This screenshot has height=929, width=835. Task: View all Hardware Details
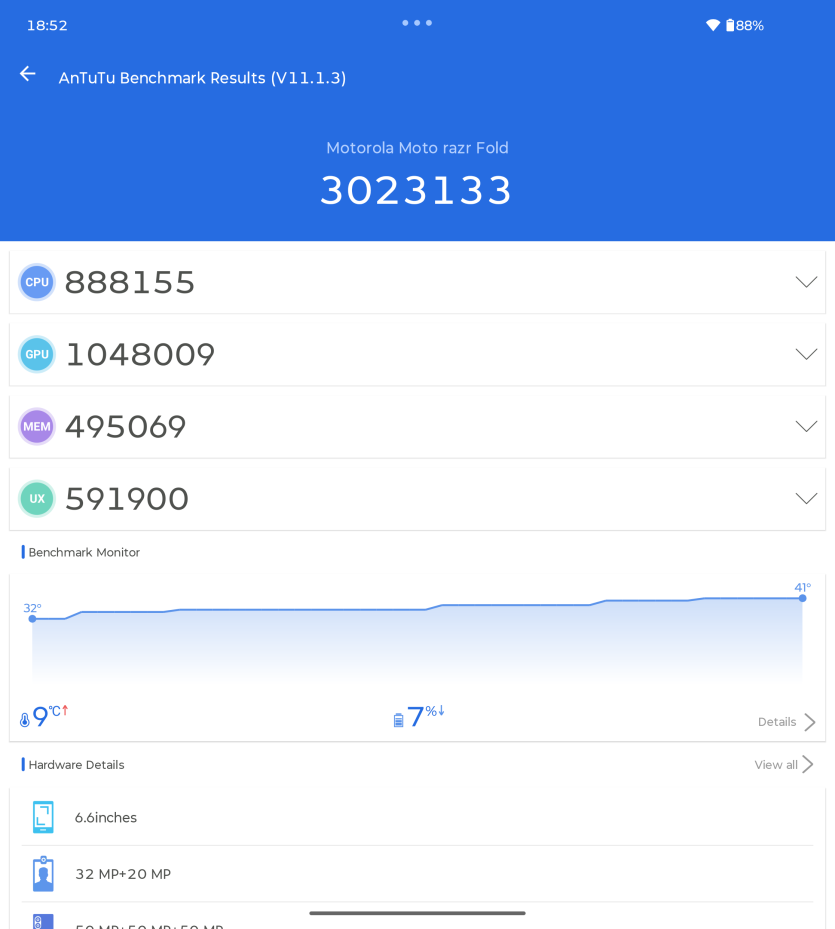(x=784, y=765)
